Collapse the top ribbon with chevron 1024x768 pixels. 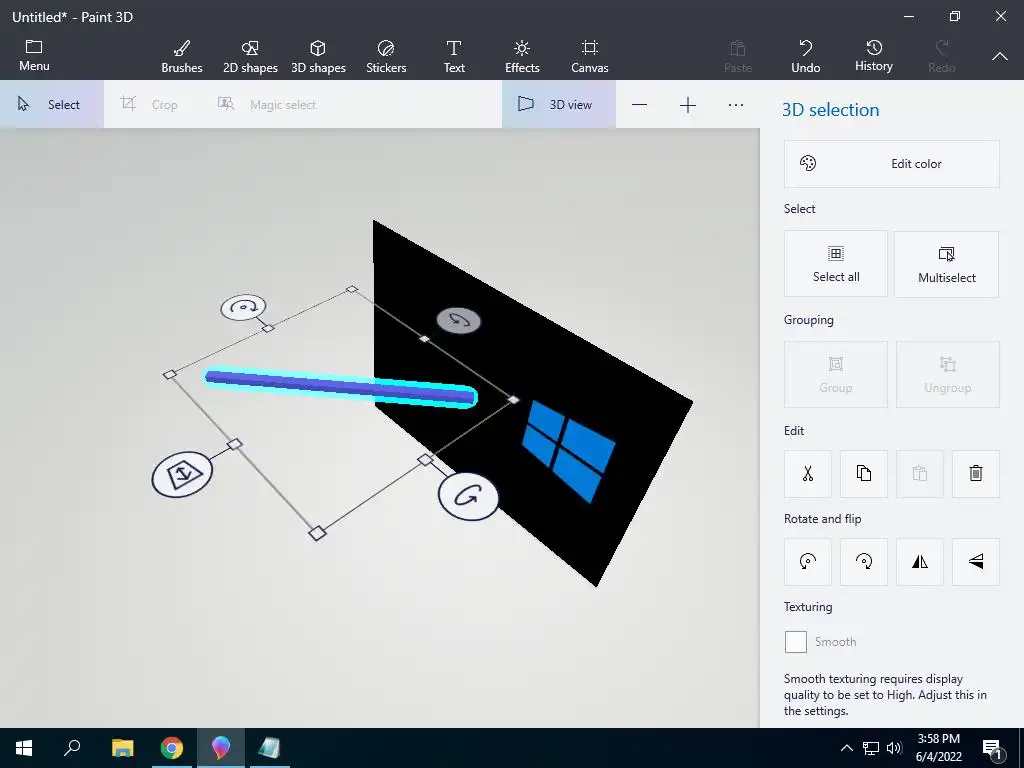1000,57
